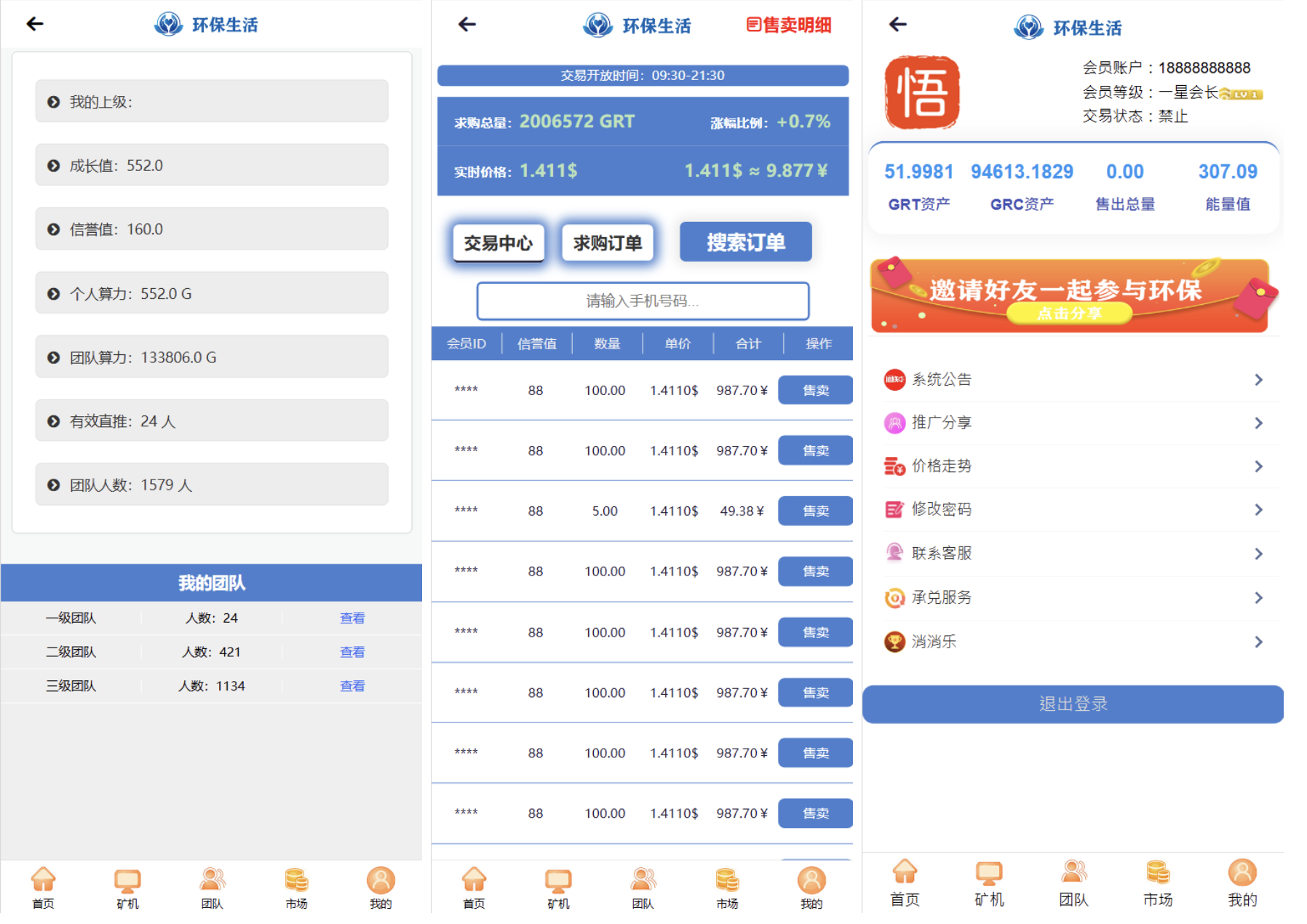This screenshot has height=924, width=1307.
Task: View the 二级团队 members via 查看
Action: (x=352, y=652)
